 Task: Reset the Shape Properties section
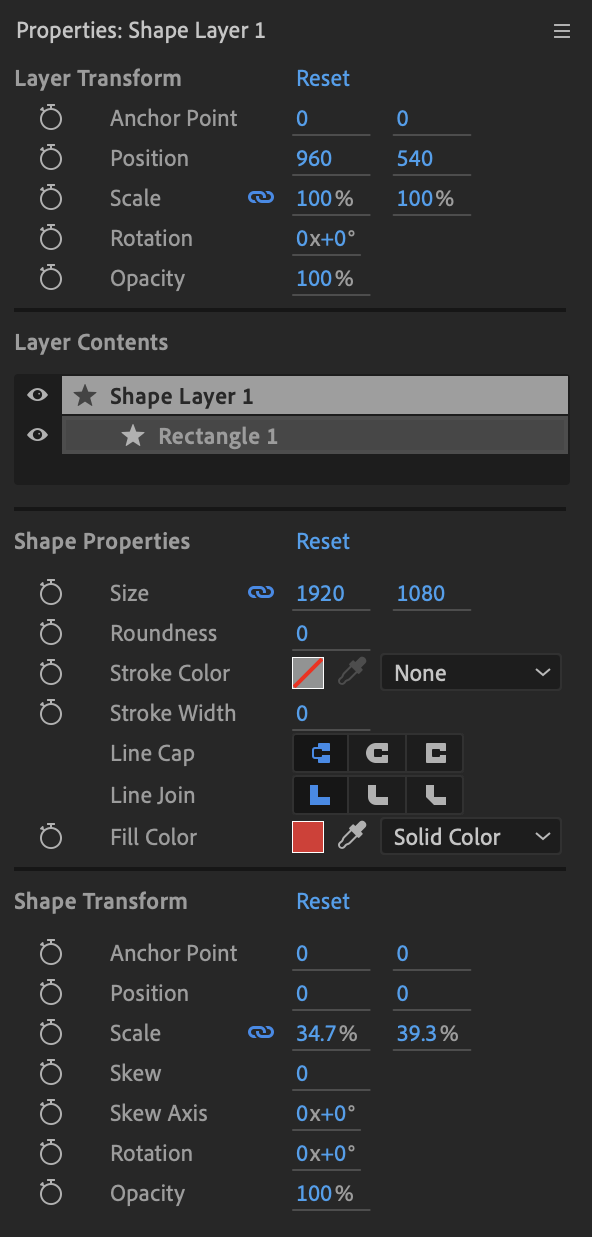pyautogui.click(x=323, y=541)
